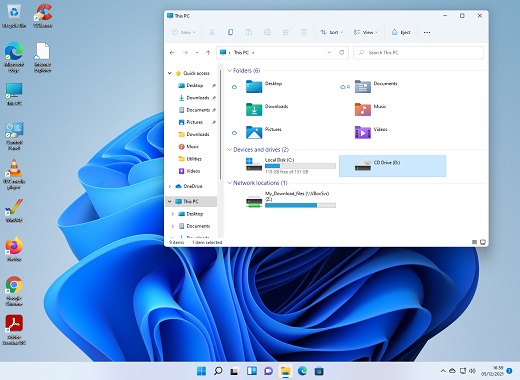Switch to details view icon in status bar
The width and height of the screenshot is (520, 380).
[x=474, y=242]
